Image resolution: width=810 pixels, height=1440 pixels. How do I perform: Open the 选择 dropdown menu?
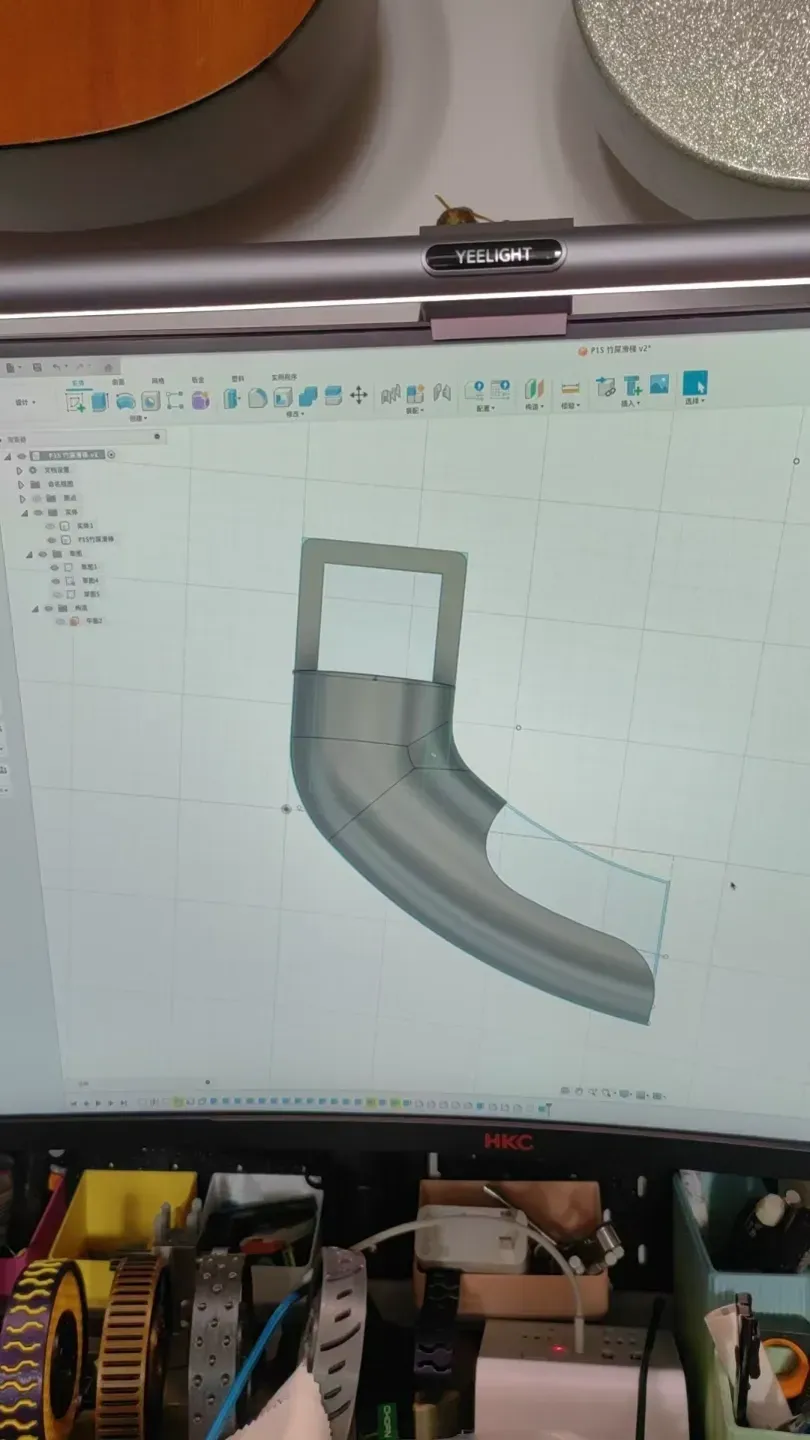coord(695,401)
